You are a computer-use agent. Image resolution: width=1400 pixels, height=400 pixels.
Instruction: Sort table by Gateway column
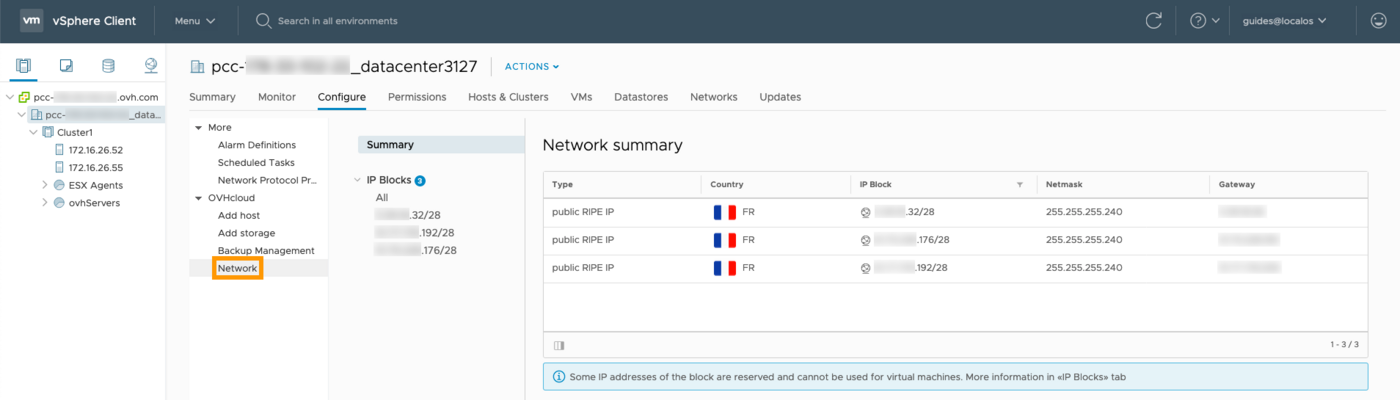1236,184
